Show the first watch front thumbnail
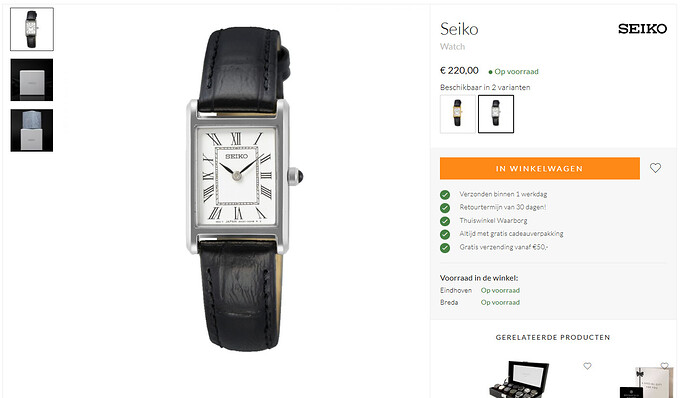Screen dimensions: 690x398 (x=32, y=29)
